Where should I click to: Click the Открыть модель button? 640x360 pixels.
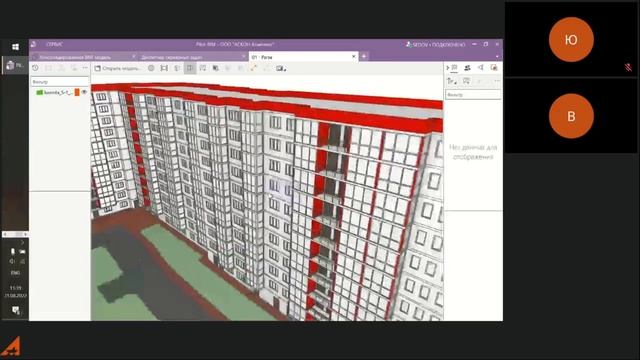[118, 68]
